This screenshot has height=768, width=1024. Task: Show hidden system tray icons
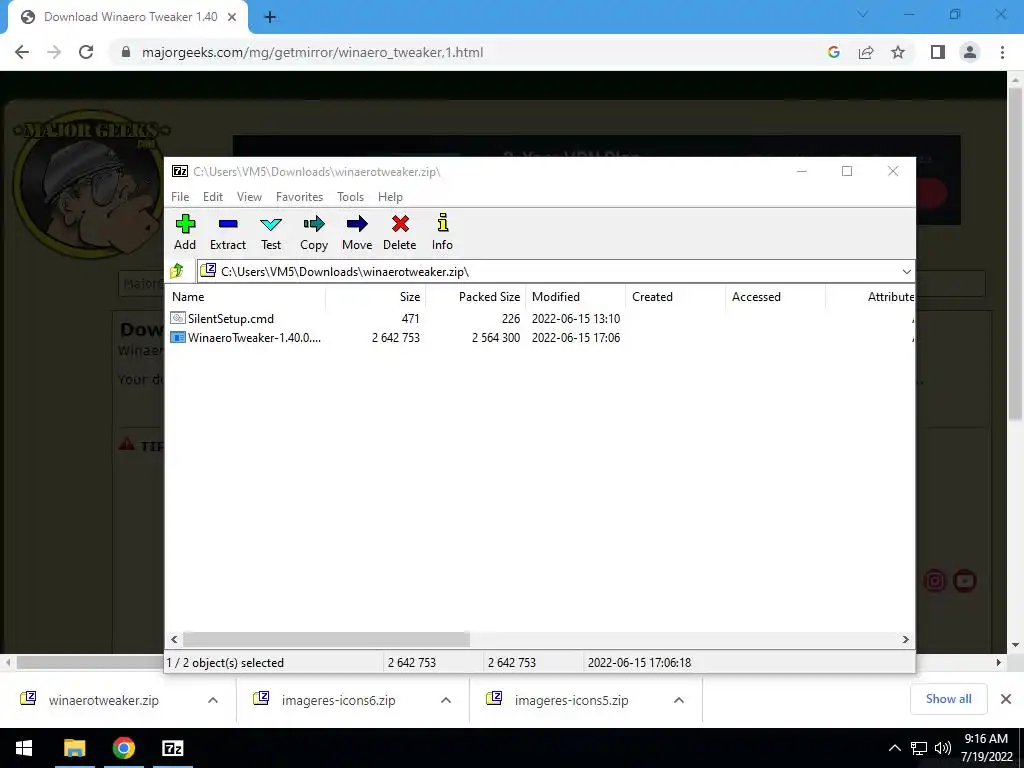tap(895, 748)
